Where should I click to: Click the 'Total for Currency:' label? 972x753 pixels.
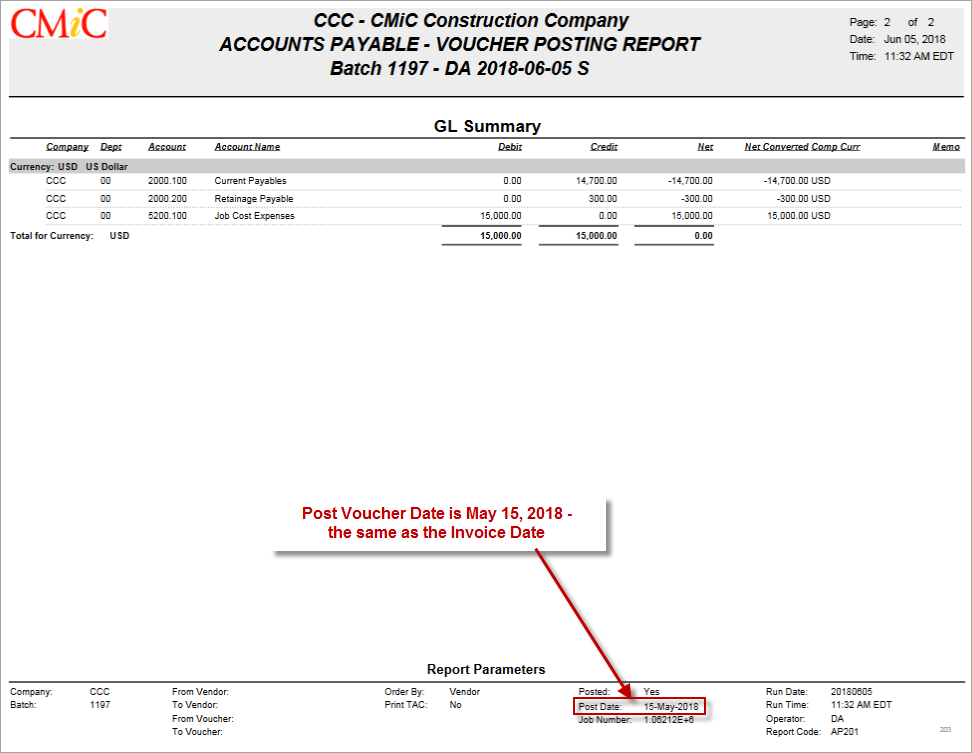(x=51, y=236)
